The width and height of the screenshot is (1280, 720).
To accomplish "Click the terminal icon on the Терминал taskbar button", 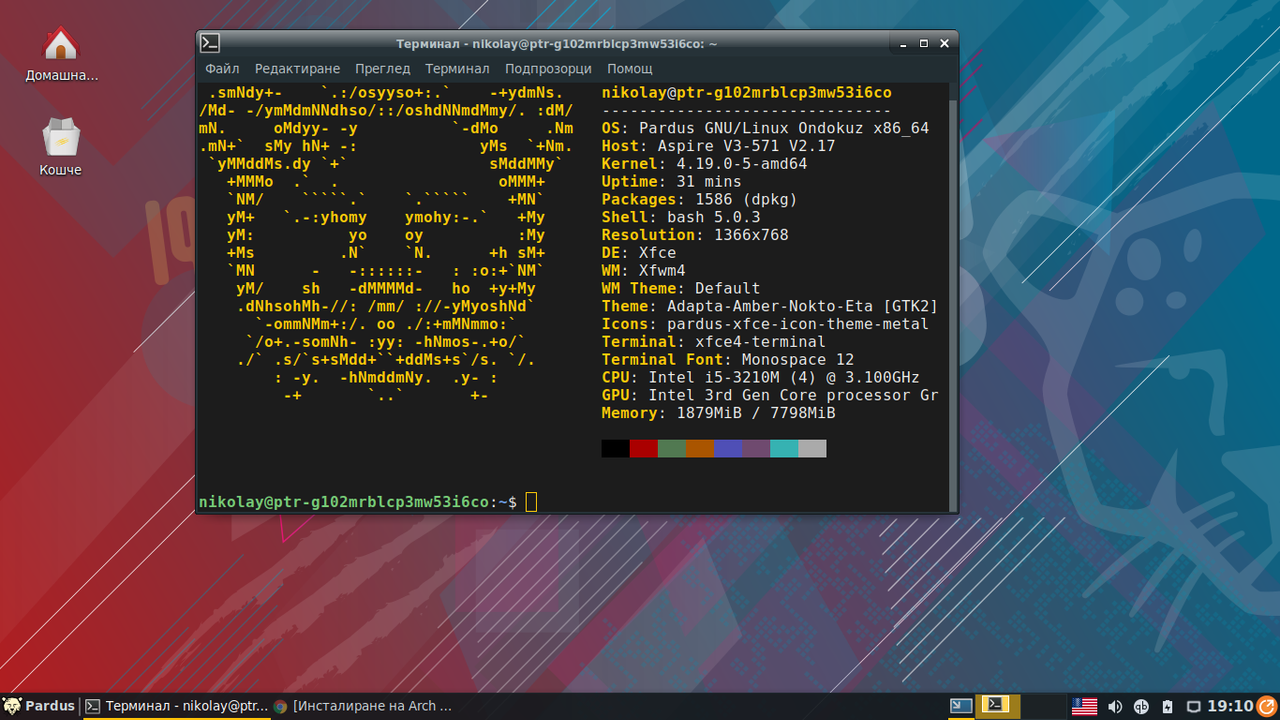I will tap(93, 706).
